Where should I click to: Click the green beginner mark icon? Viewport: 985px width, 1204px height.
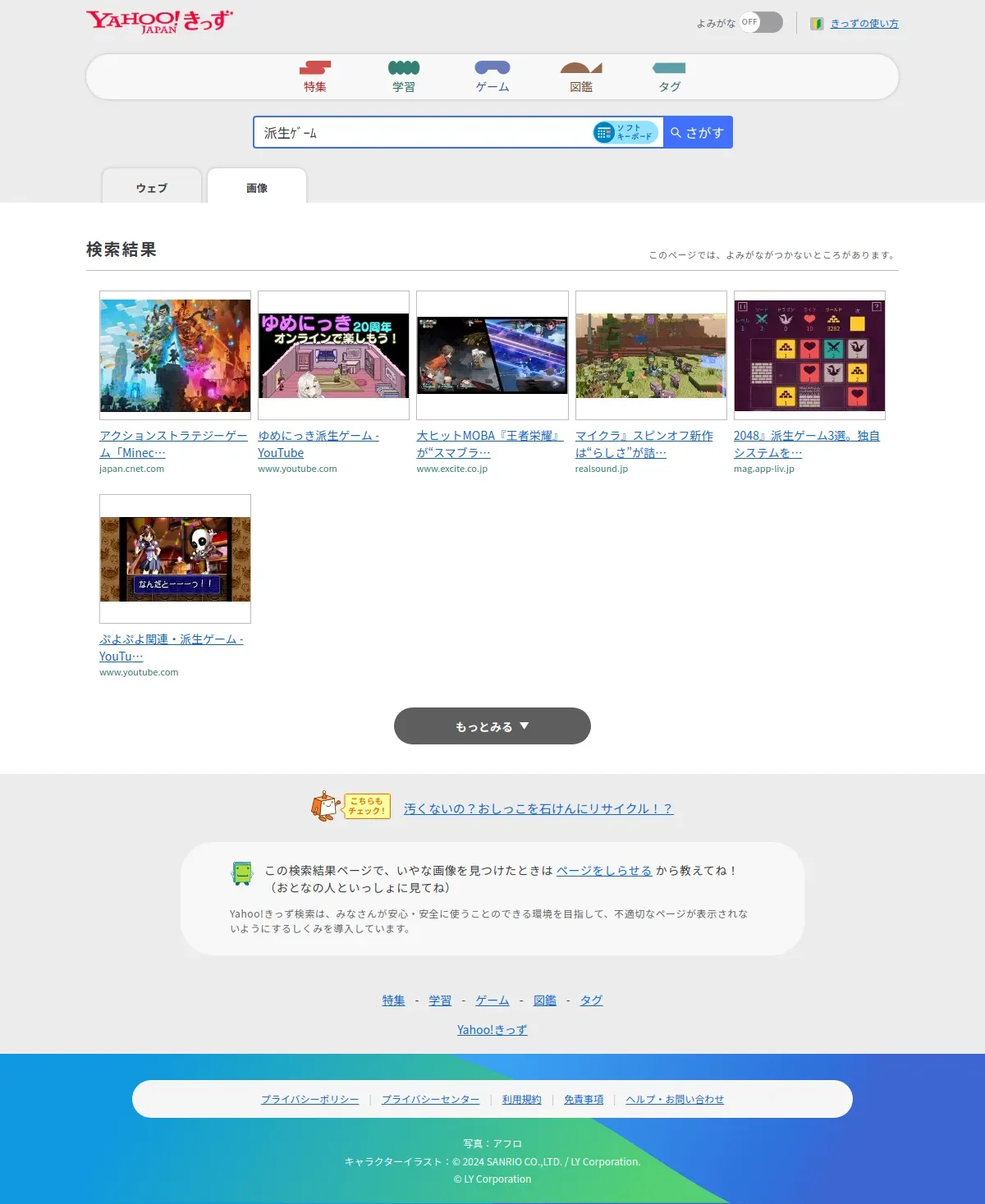pyautogui.click(x=817, y=24)
